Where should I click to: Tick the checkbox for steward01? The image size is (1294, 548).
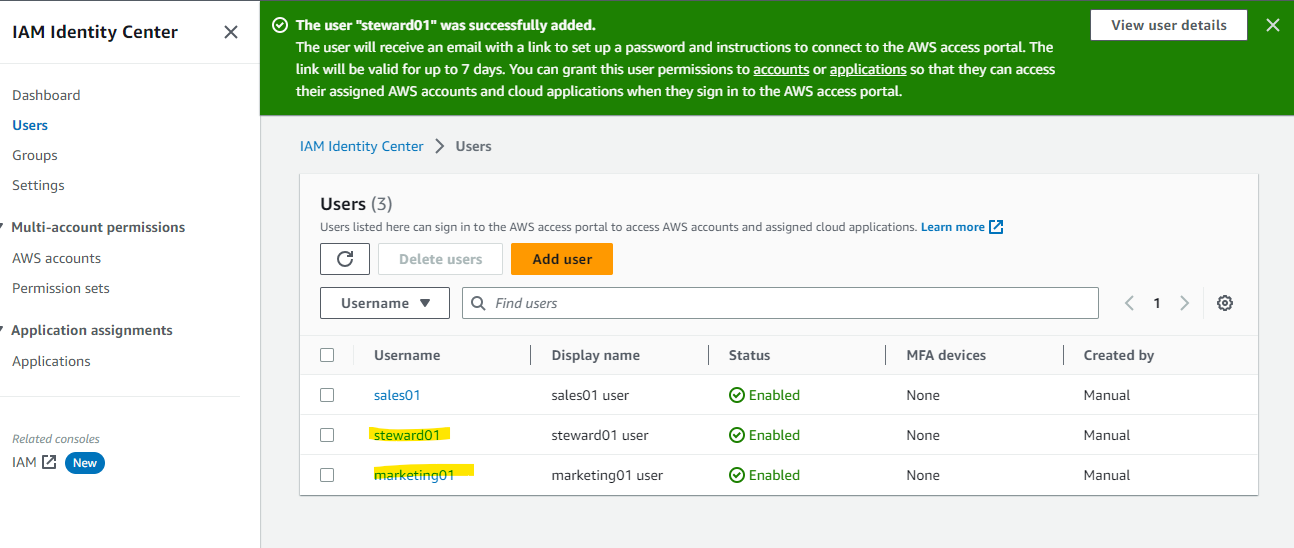point(327,435)
